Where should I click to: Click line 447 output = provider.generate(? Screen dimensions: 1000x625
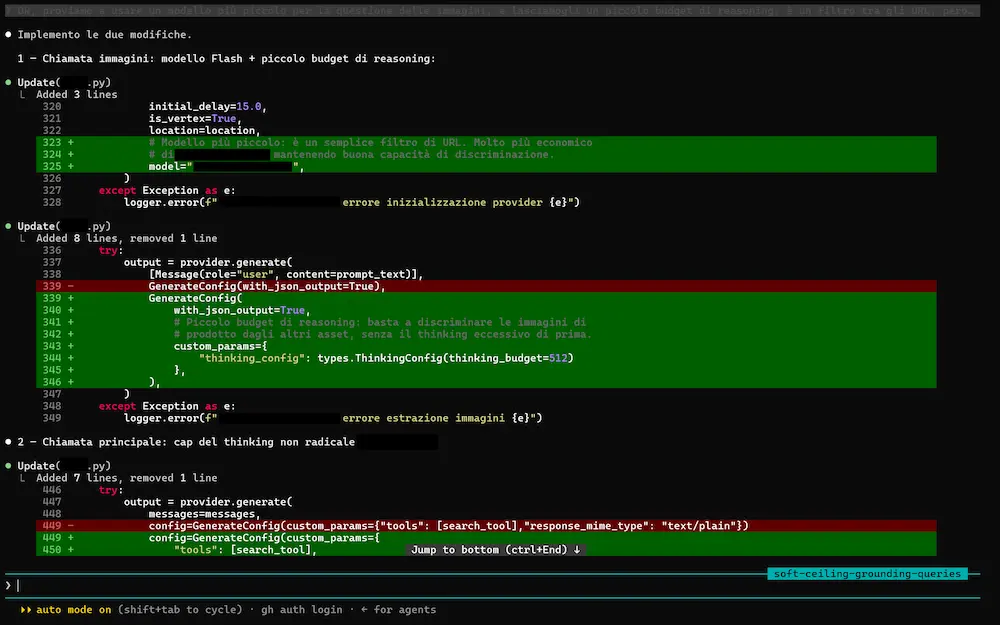[x=208, y=502]
